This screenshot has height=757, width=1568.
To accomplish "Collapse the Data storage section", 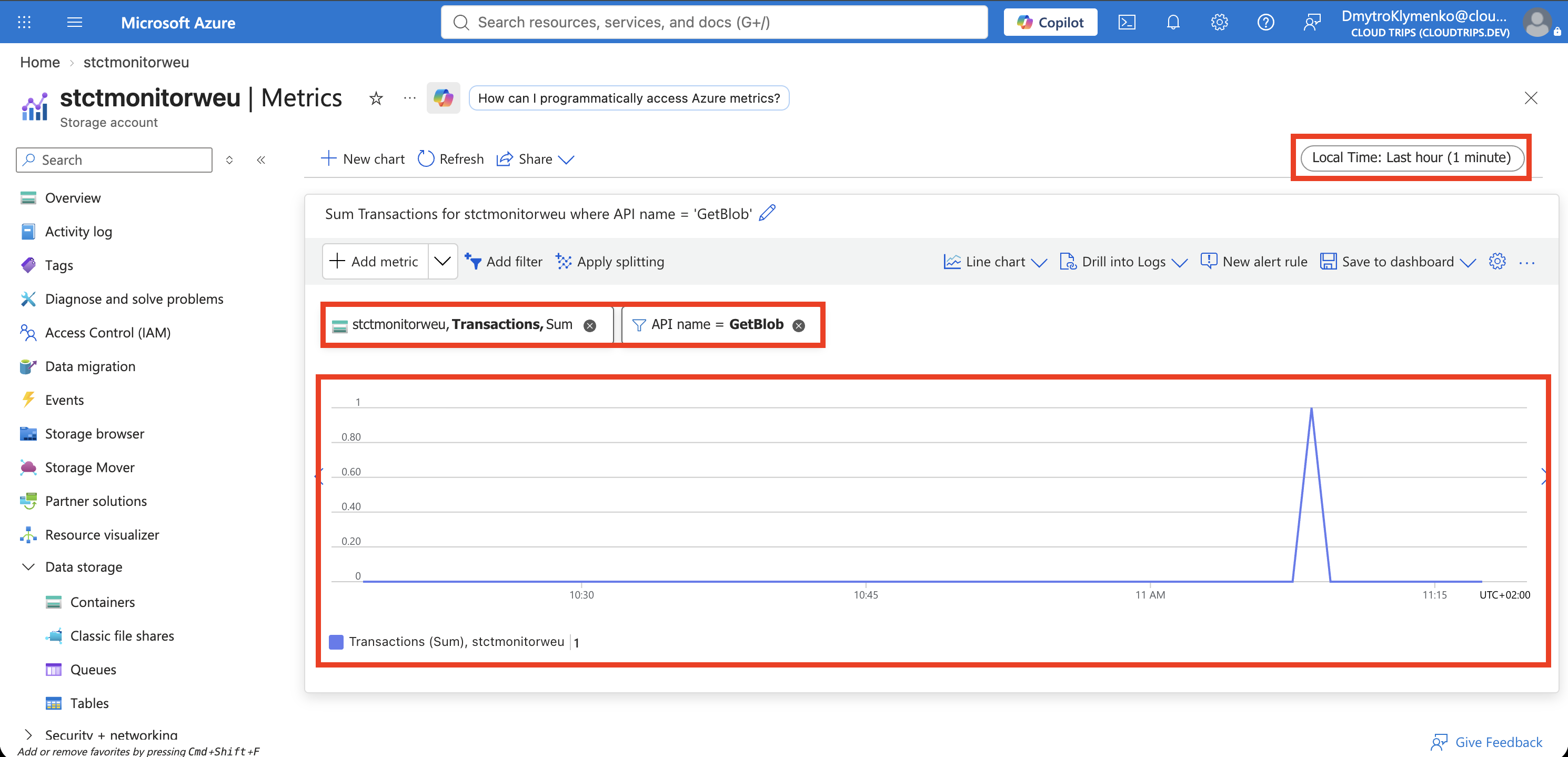I will click(x=28, y=566).
